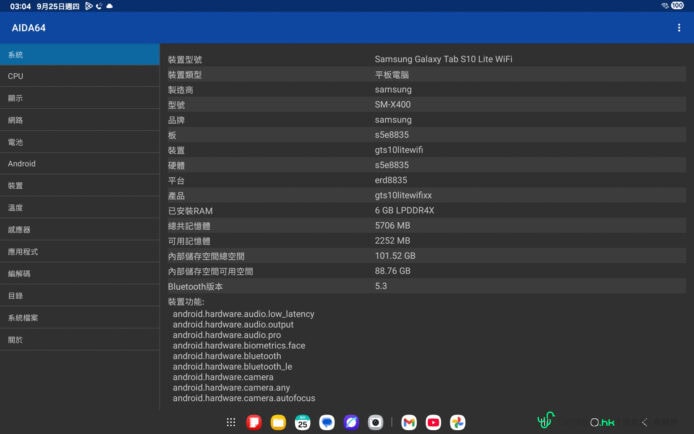Open the 感應器 sensors category
This screenshot has height=434, width=694.
click(80, 230)
